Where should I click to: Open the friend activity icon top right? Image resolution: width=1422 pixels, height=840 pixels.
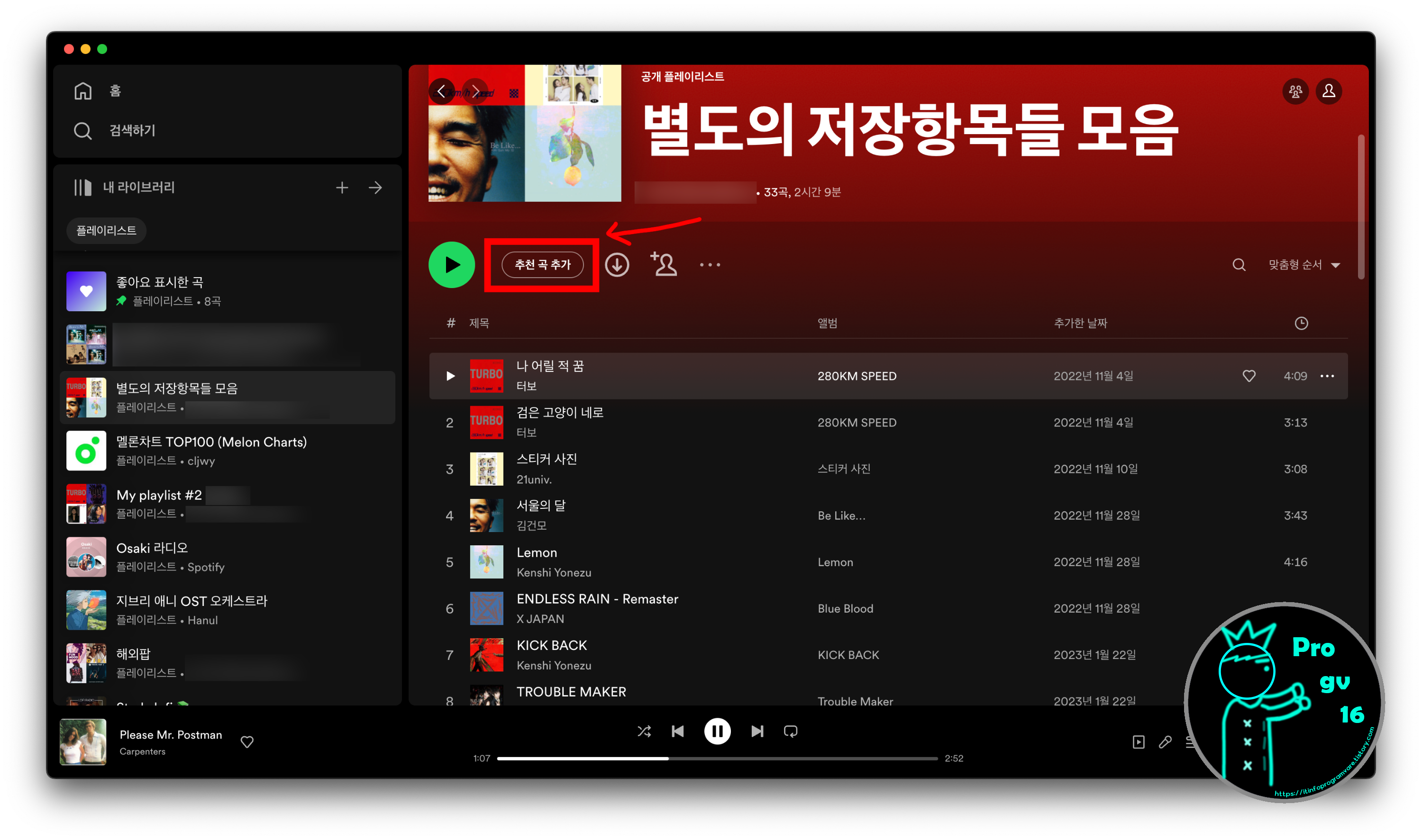[x=1295, y=90]
